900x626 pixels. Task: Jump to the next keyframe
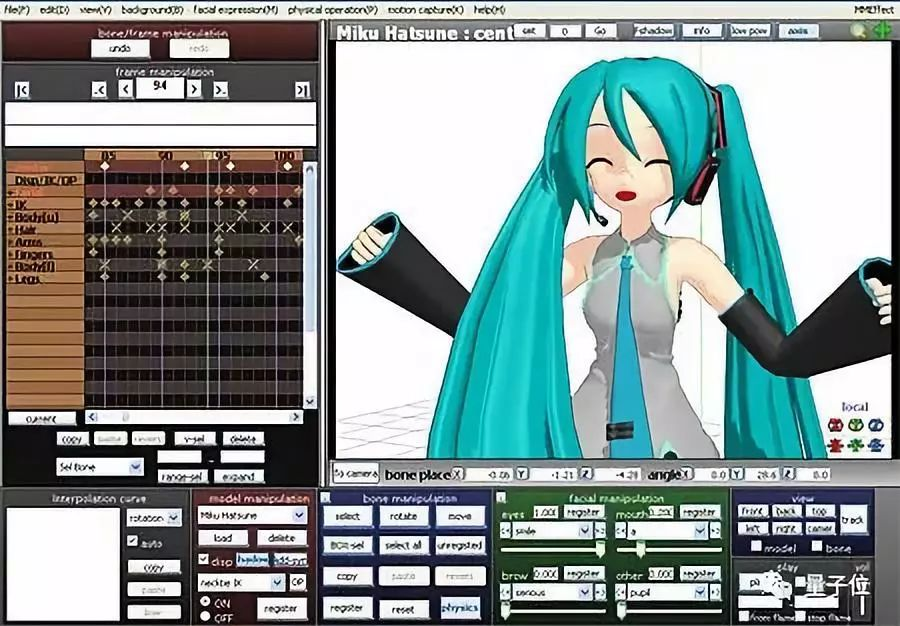(220, 90)
